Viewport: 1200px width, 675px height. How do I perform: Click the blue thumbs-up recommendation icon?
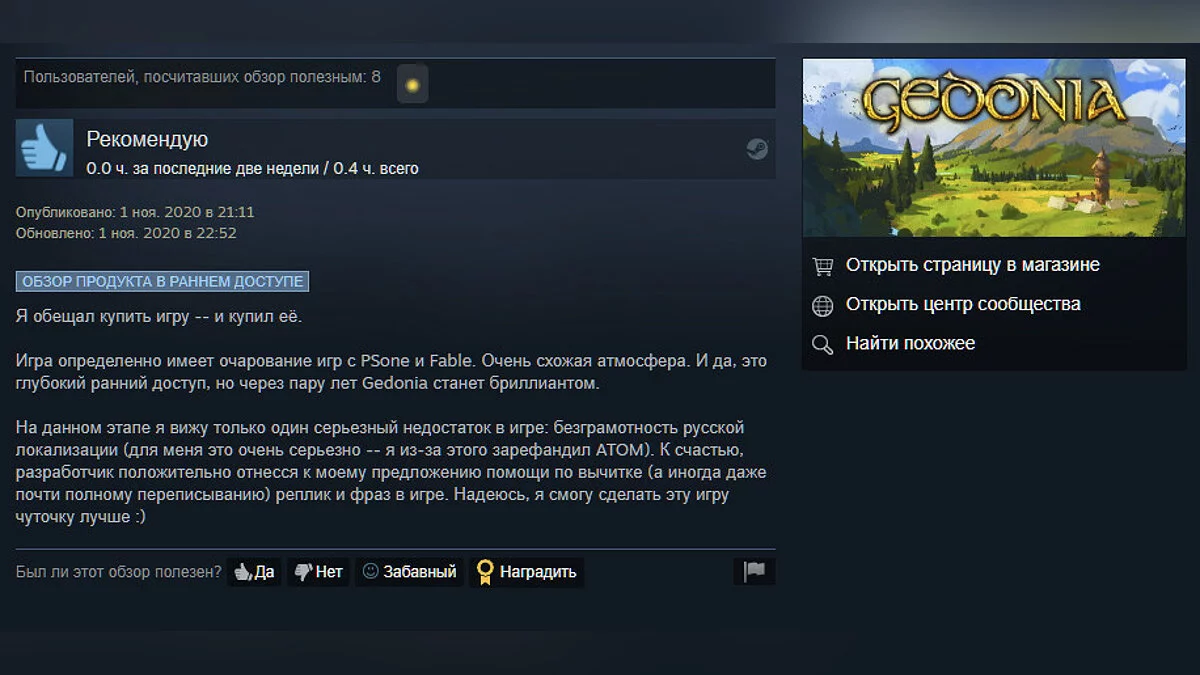[x=45, y=148]
